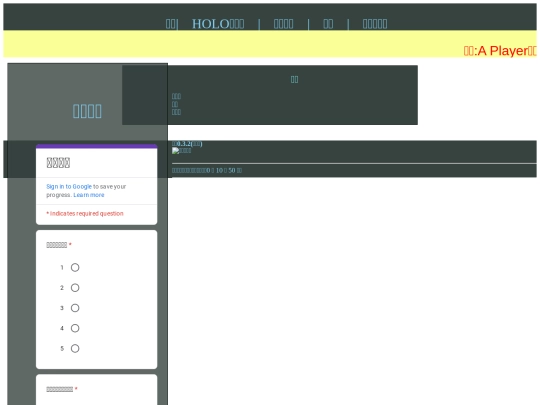Viewport: 540px width, 405px height.
Task: Click the Indicates required question note
Action: point(85,214)
